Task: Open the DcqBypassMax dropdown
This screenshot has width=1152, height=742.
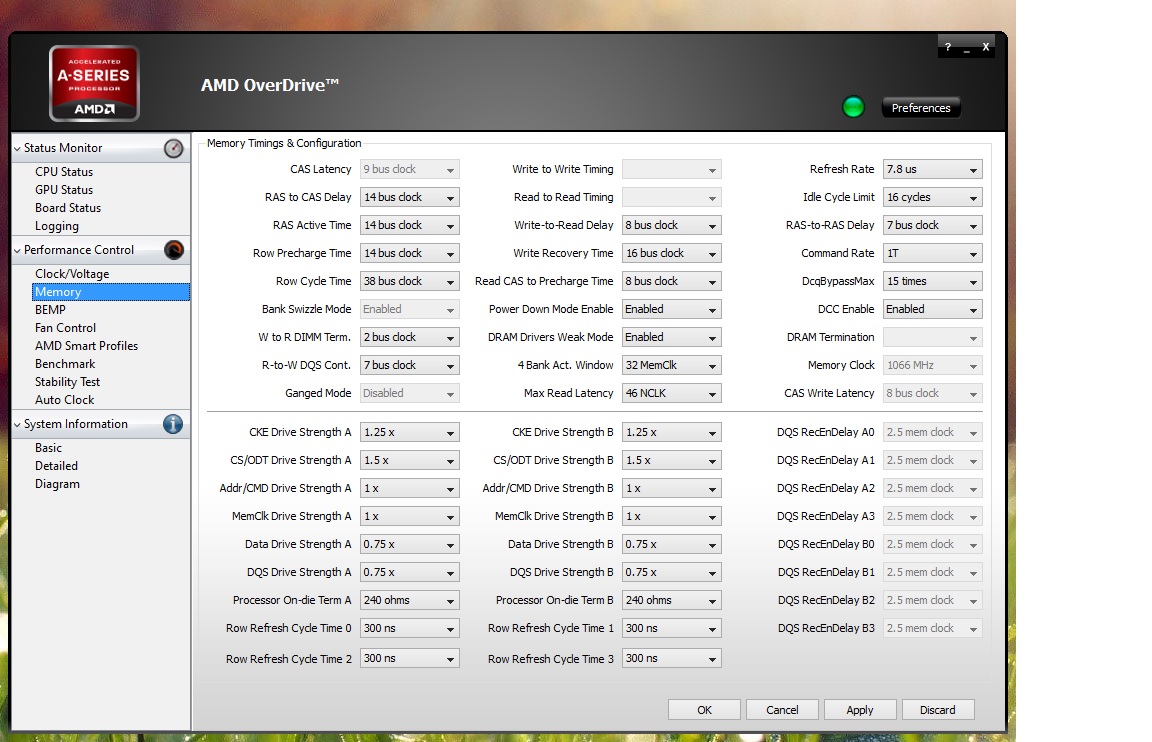Action: tap(932, 281)
